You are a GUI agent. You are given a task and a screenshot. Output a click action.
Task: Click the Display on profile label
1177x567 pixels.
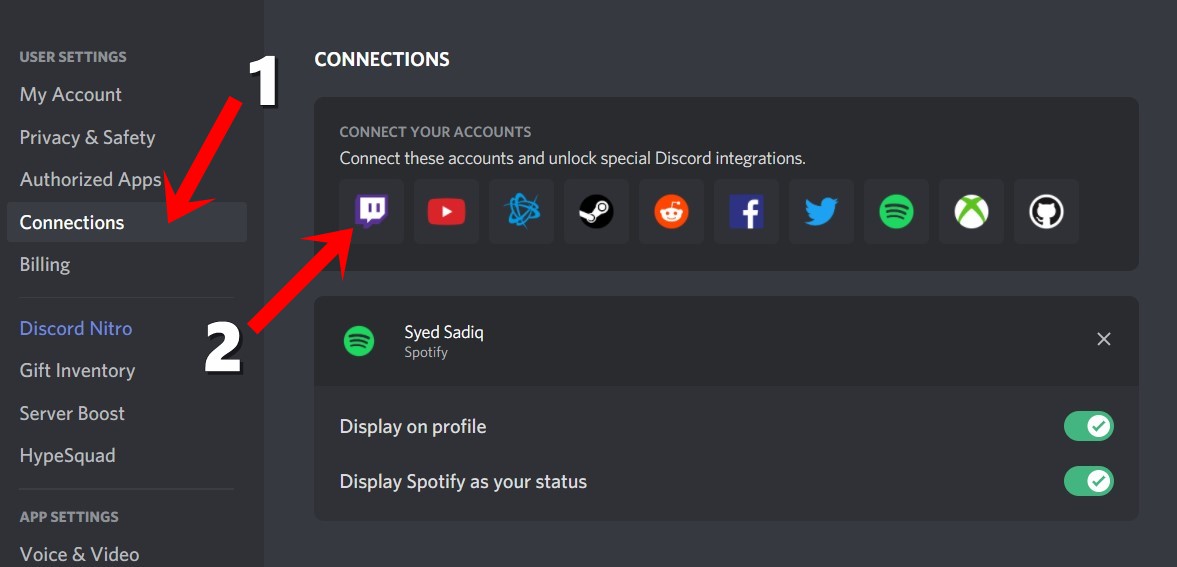[x=413, y=427]
